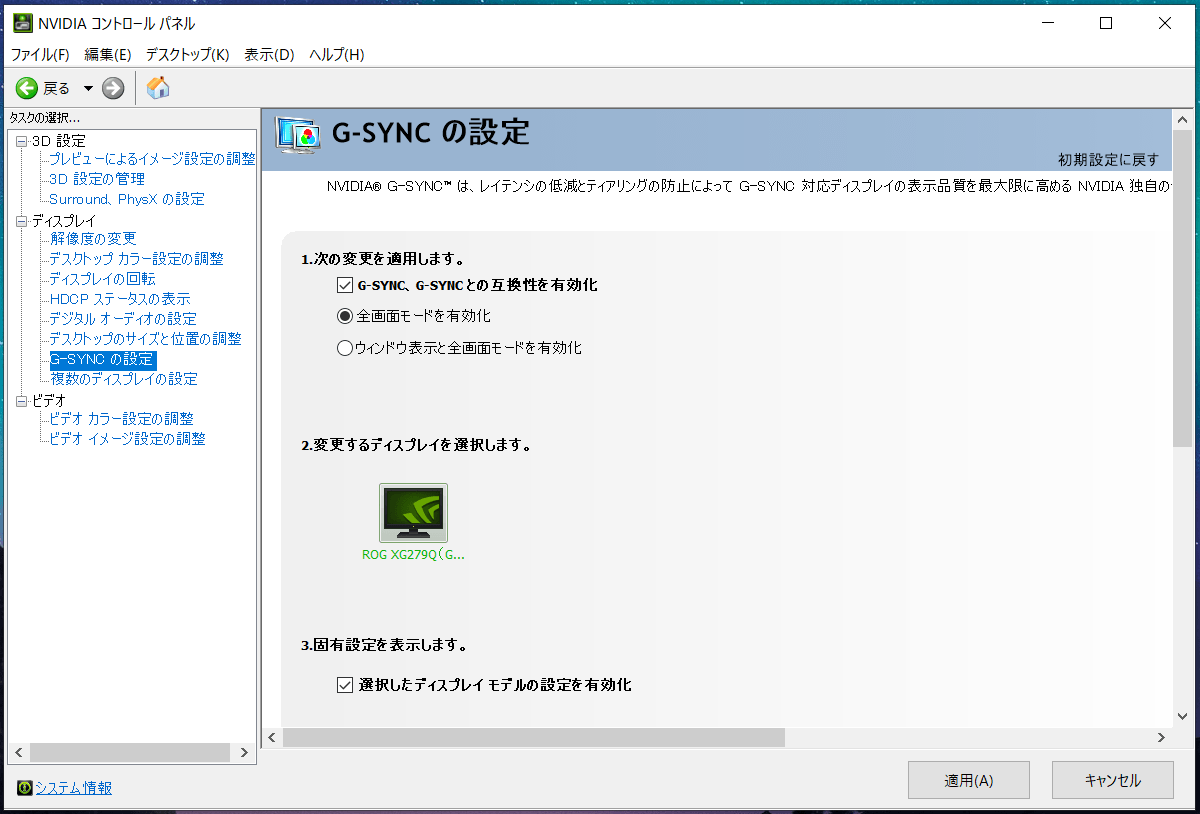Minimize the NVIDIA control panel window
Image resolution: width=1200 pixels, height=814 pixels.
[x=1047, y=23]
